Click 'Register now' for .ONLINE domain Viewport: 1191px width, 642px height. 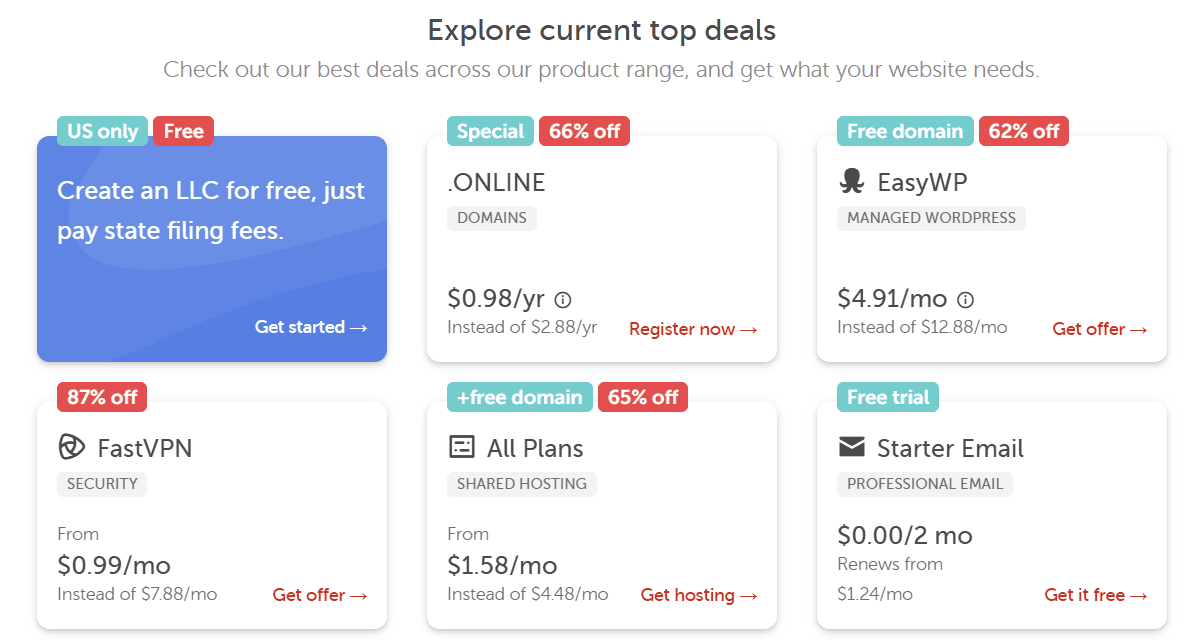click(x=693, y=329)
